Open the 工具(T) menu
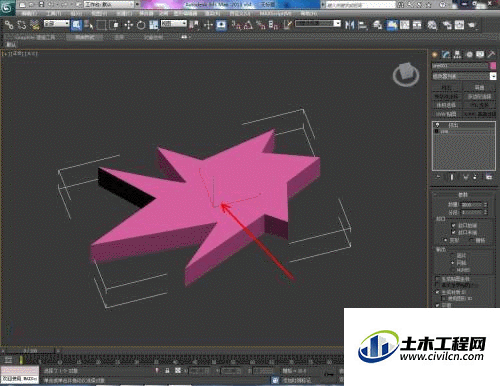The height and width of the screenshot is (386, 500). 54,14
